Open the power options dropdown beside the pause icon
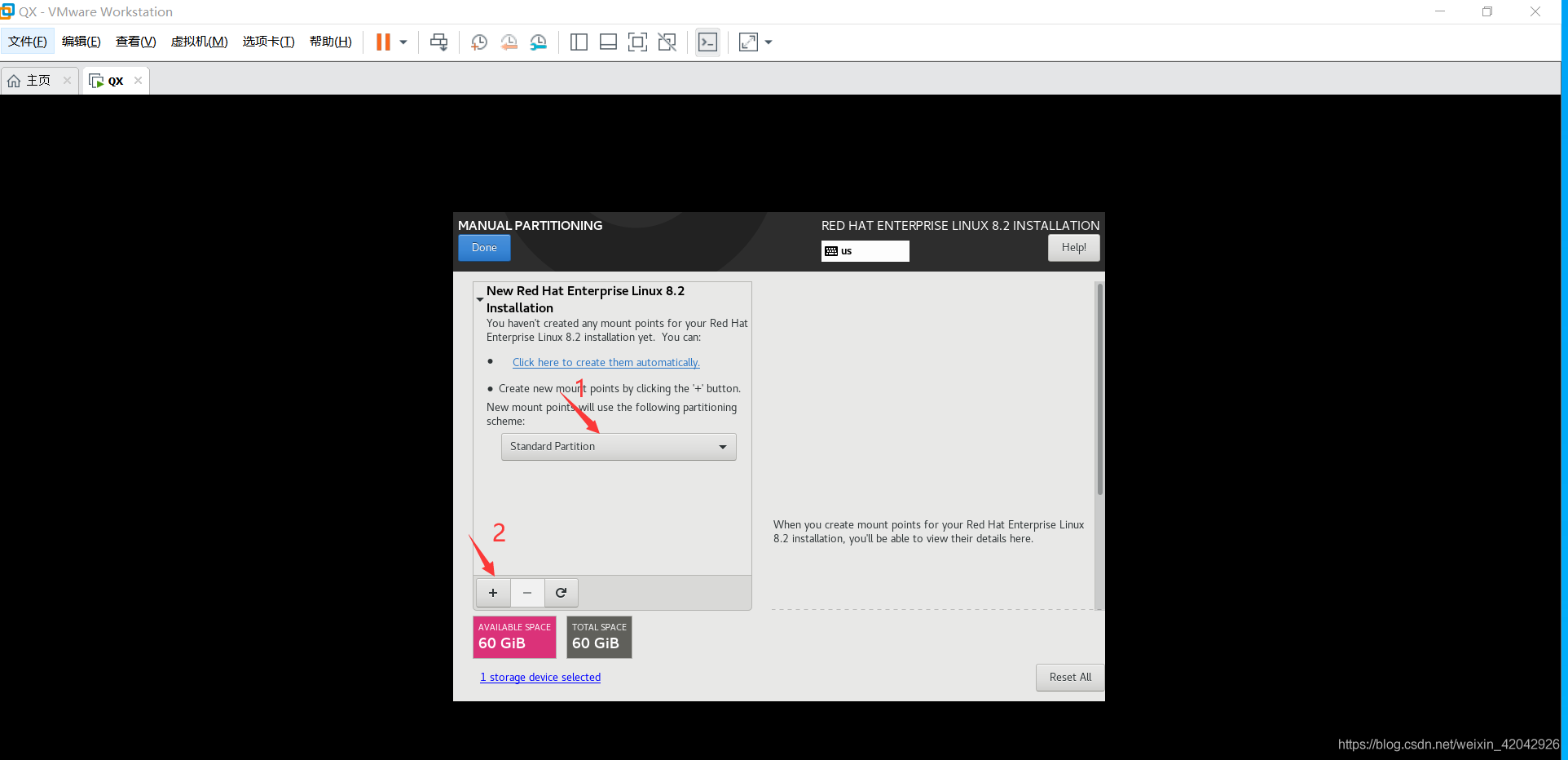Viewport: 1568px width, 760px height. [x=403, y=42]
